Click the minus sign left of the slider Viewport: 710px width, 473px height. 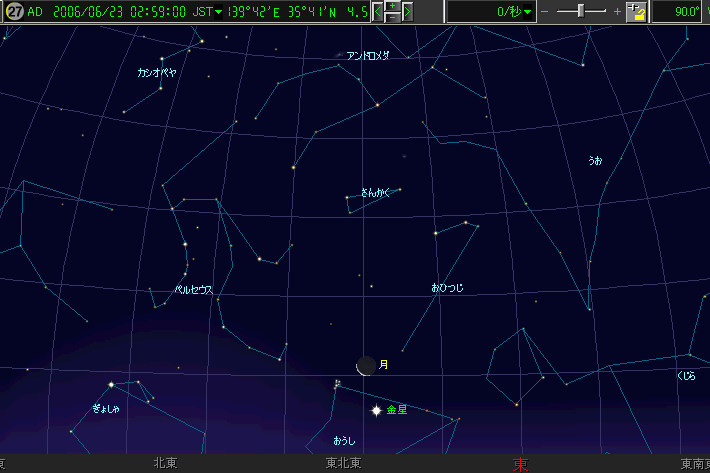pyautogui.click(x=545, y=11)
